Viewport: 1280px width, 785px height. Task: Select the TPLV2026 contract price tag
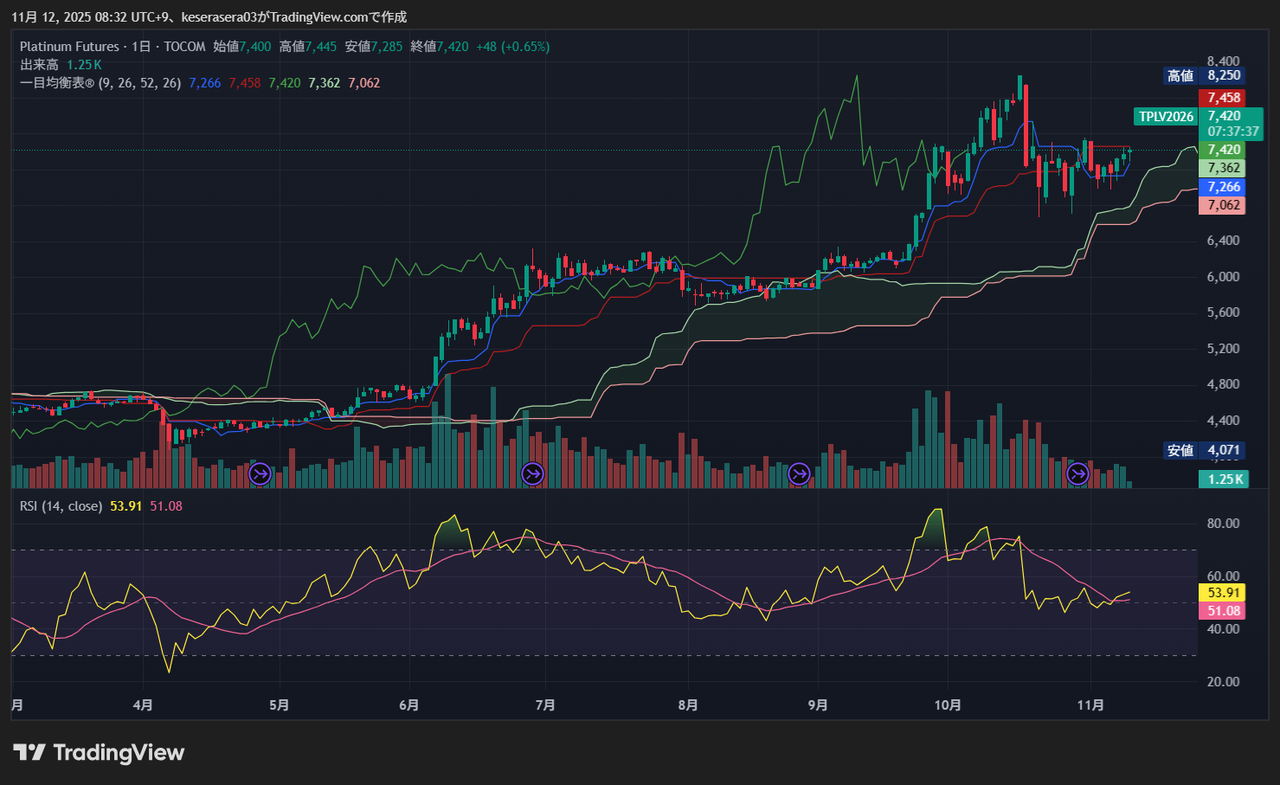(1166, 116)
